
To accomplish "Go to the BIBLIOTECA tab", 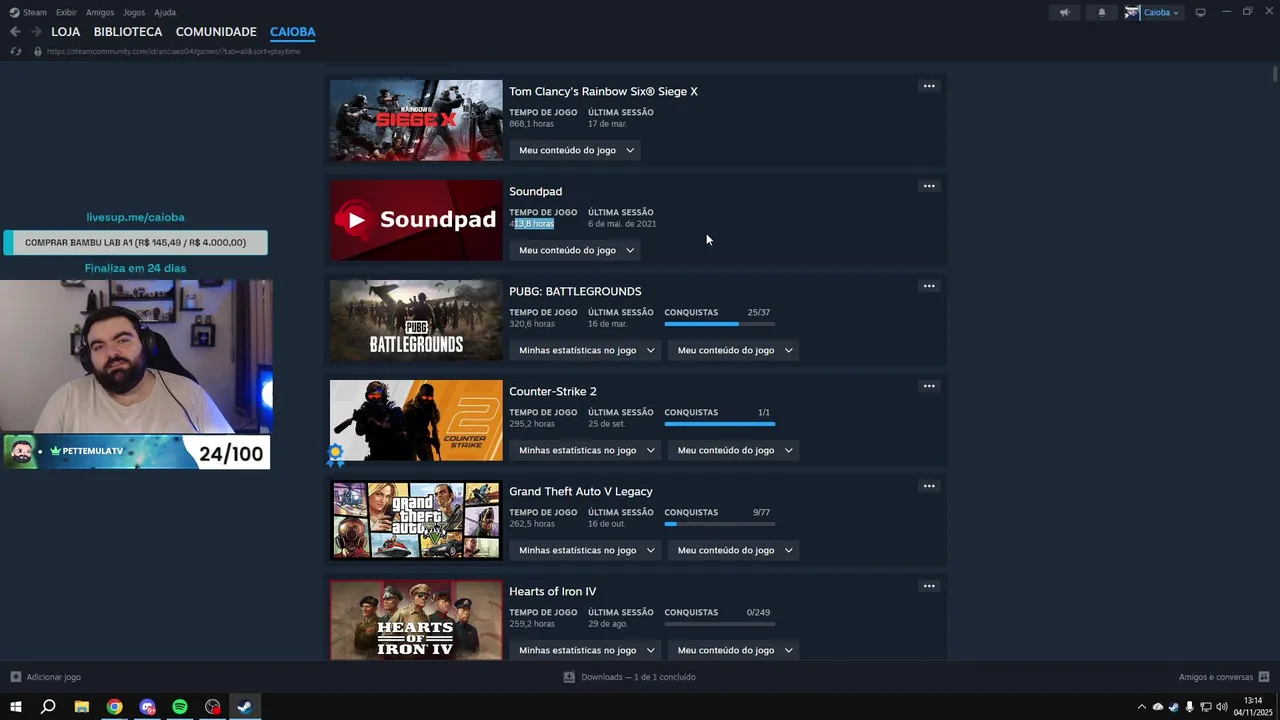I will (x=128, y=32).
